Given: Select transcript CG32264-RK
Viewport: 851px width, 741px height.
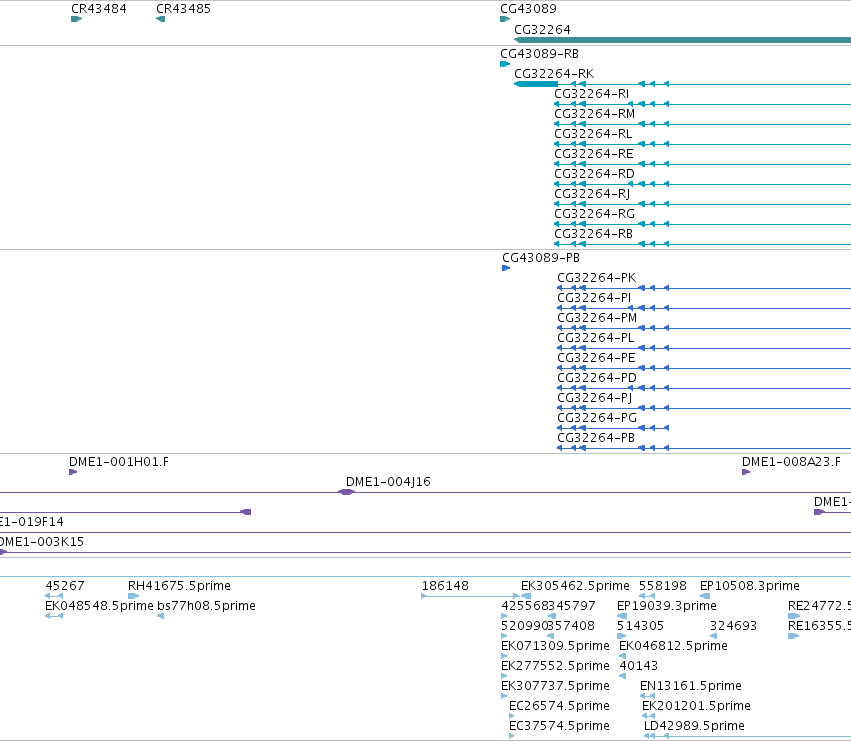Looking at the screenshot, I should pyautogui.click(x=682, y=84).
